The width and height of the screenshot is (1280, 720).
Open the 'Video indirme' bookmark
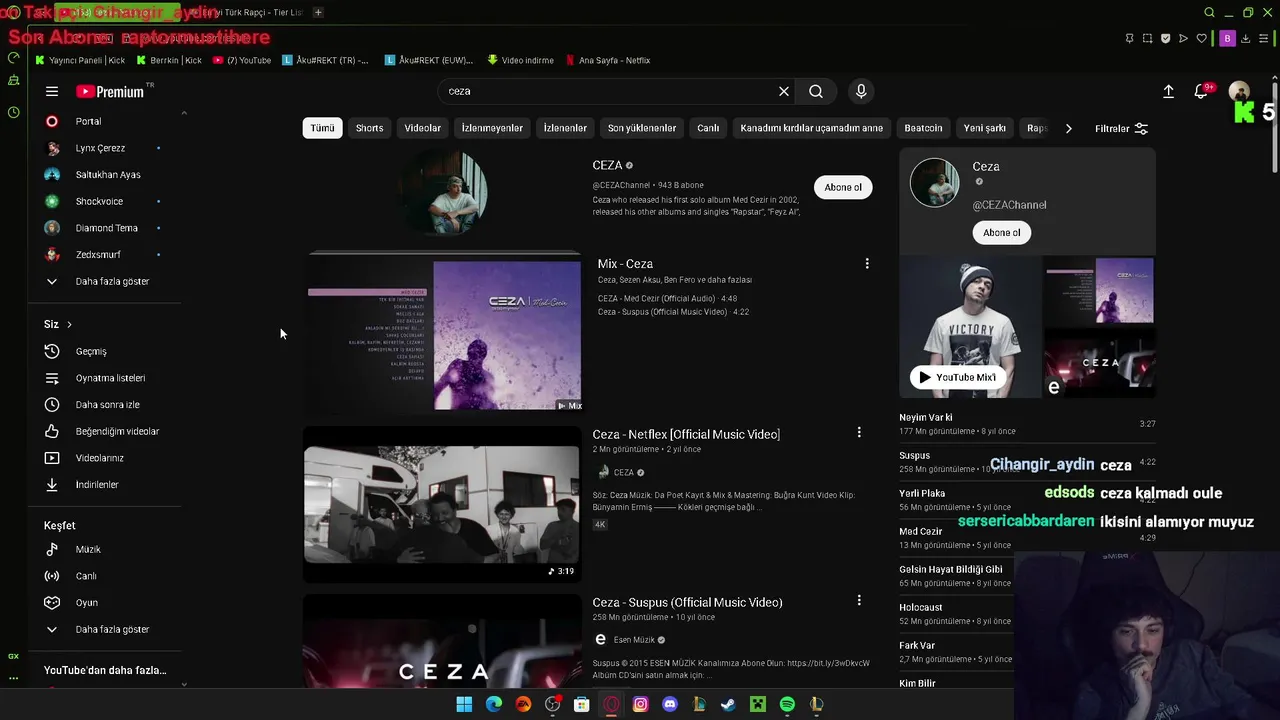coord(520,60)
